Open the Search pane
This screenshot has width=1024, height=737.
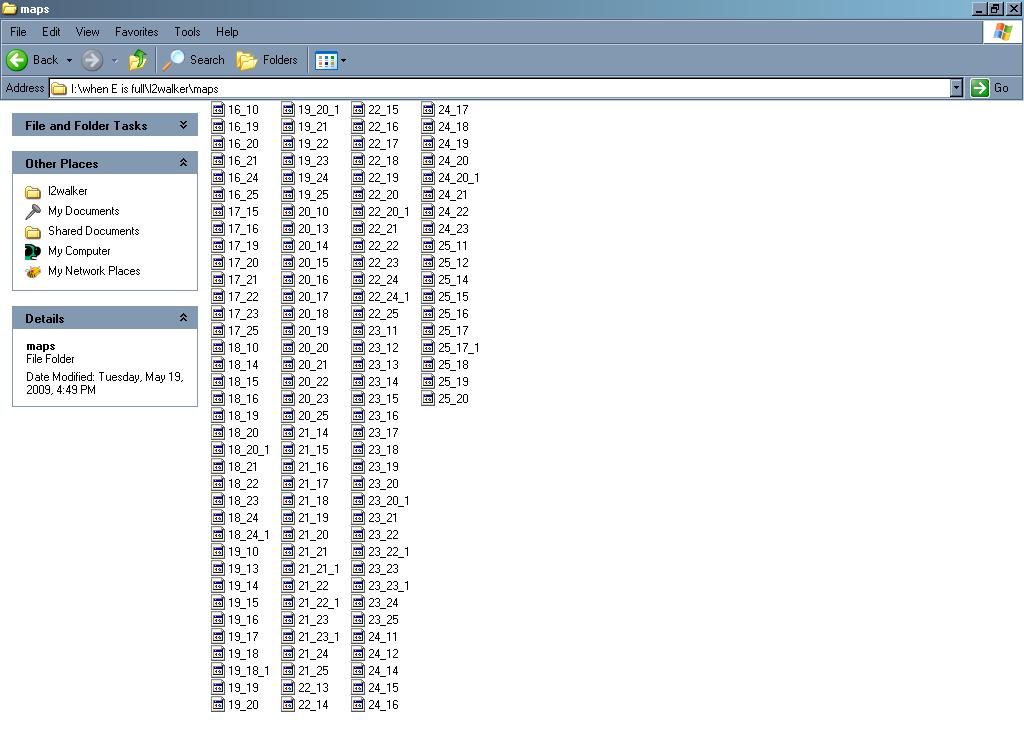[x=194, y=60]
